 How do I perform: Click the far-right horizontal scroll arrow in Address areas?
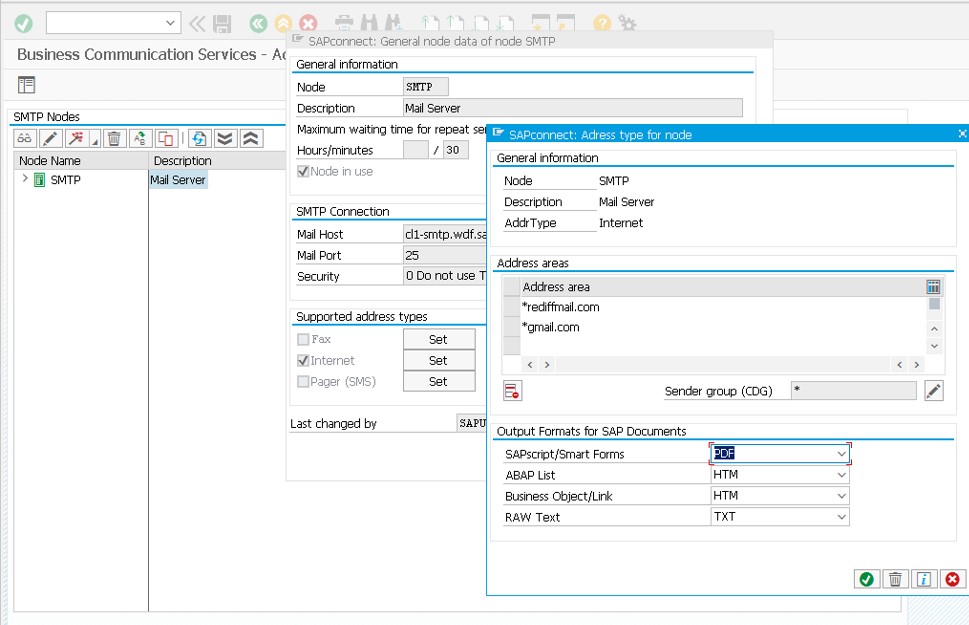pyautogui.click(x=916, y=365)
